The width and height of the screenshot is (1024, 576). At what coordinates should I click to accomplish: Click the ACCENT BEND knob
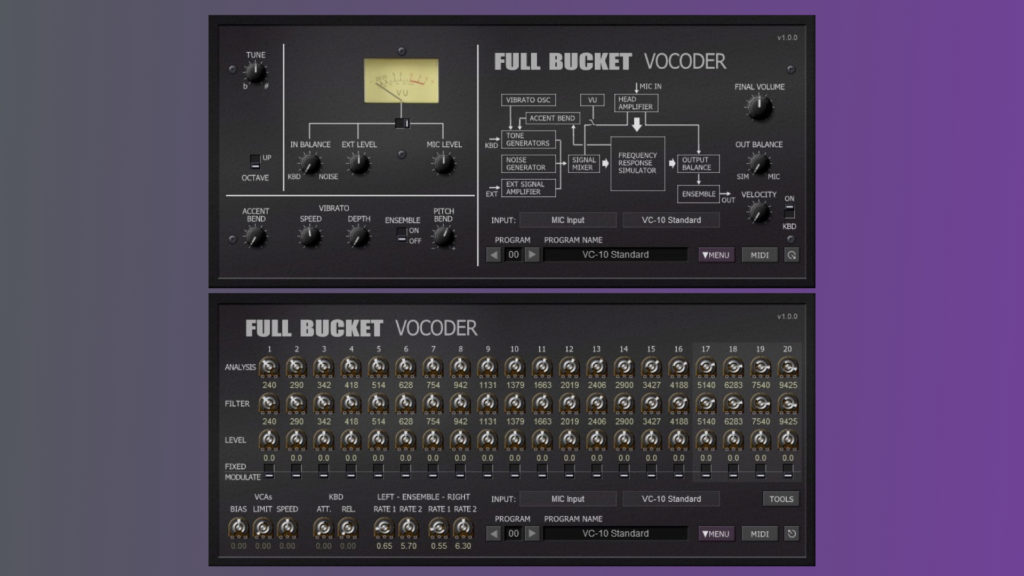click(255, 236)
